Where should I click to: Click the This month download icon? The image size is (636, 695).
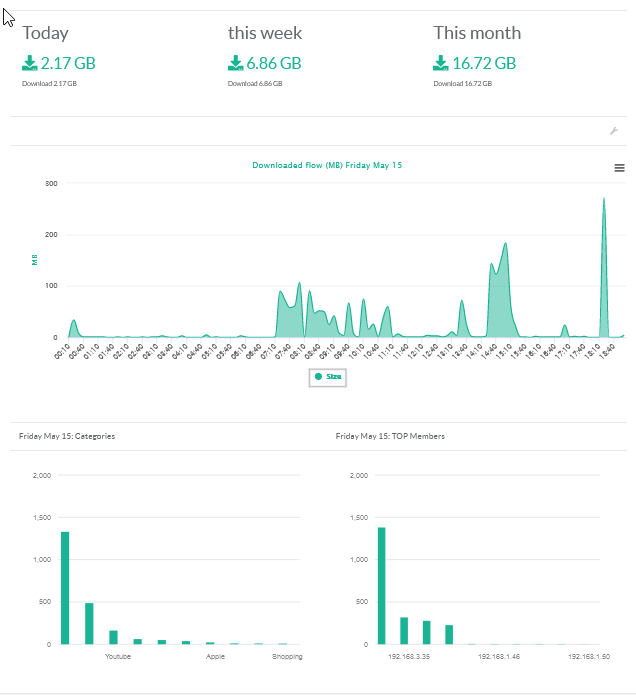pyautogui.click(x=441, y=64)
